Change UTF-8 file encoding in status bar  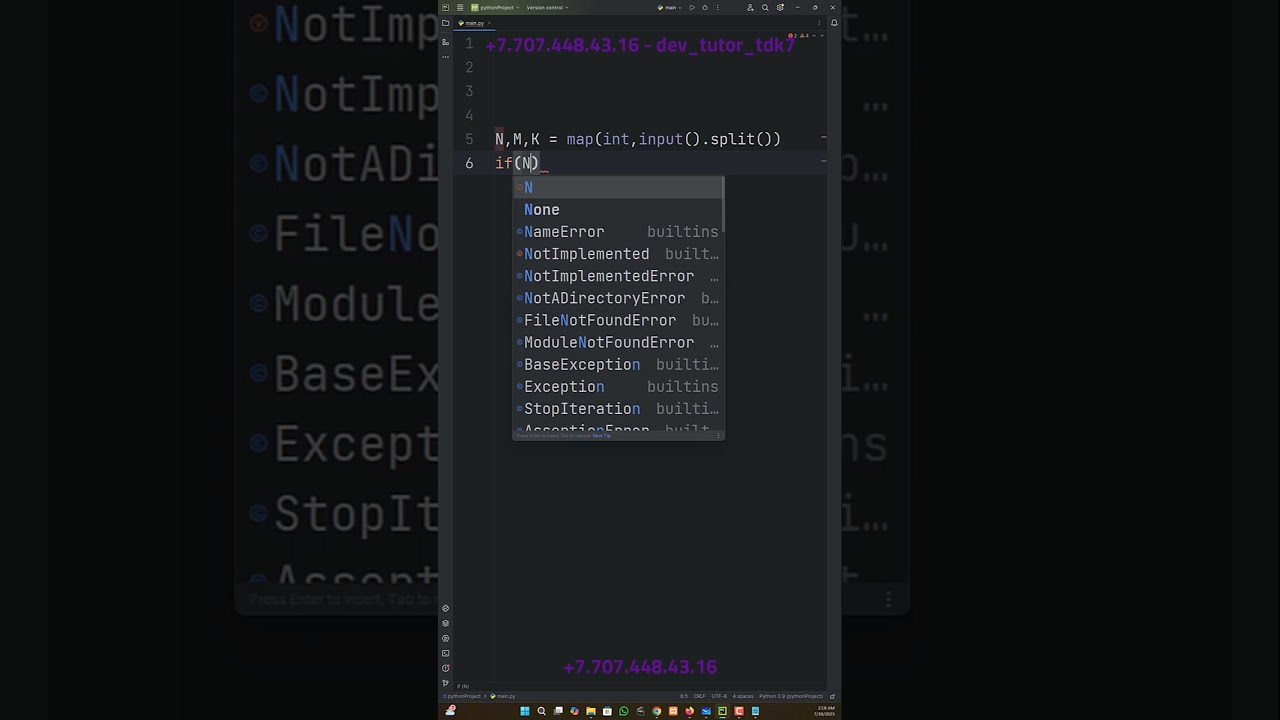point(719,696)
